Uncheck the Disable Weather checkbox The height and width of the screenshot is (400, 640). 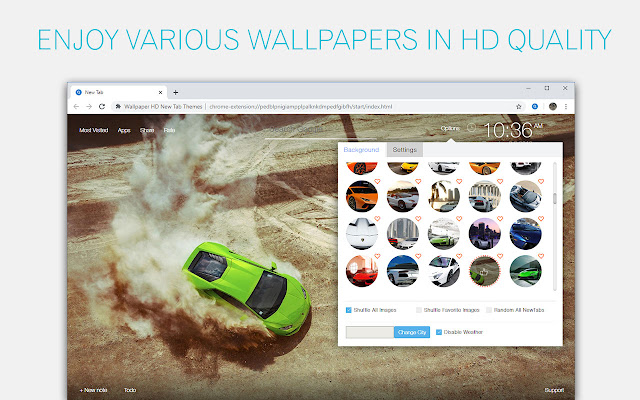pos(439,332)
